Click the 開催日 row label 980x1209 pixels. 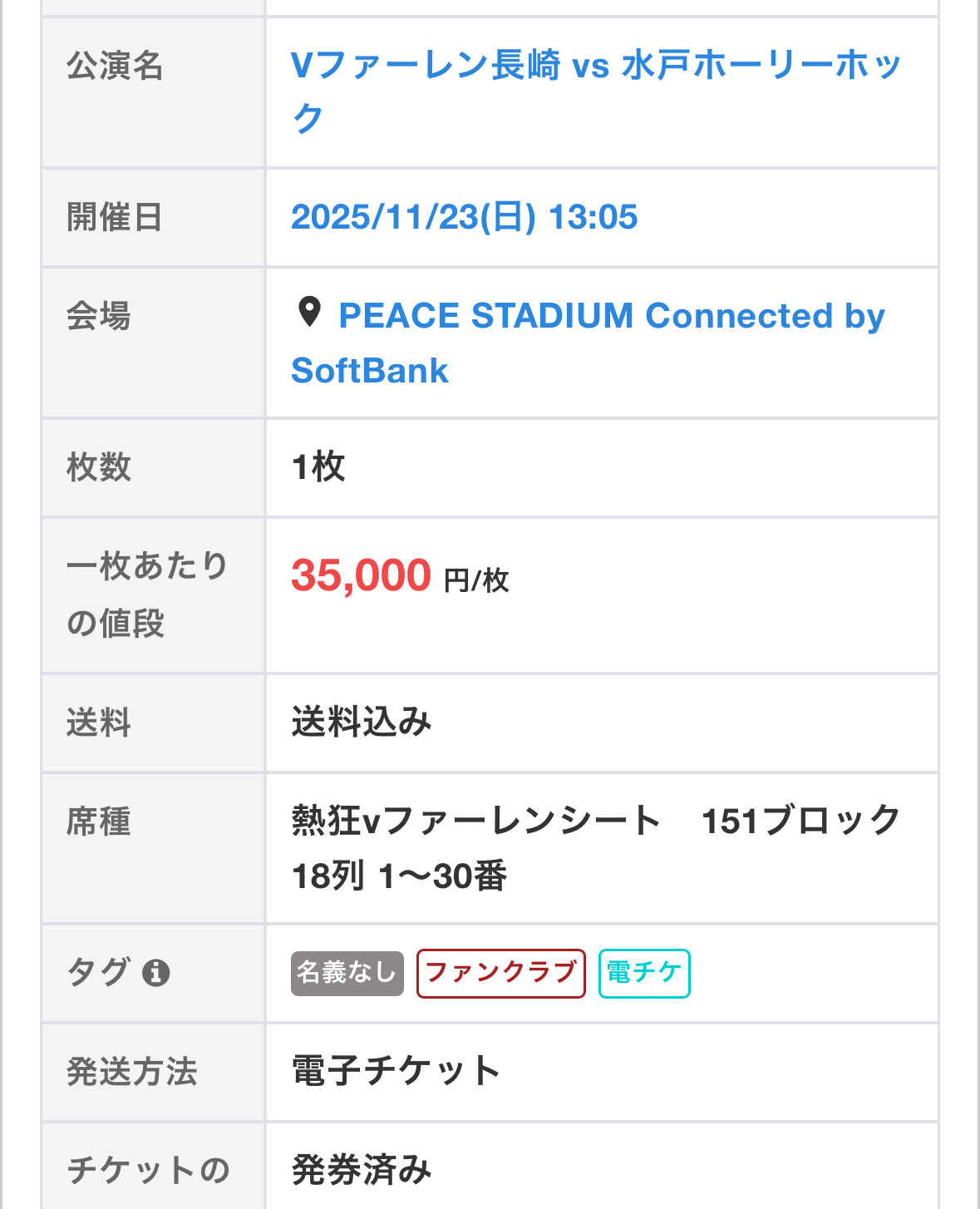[x=115, y=217]
